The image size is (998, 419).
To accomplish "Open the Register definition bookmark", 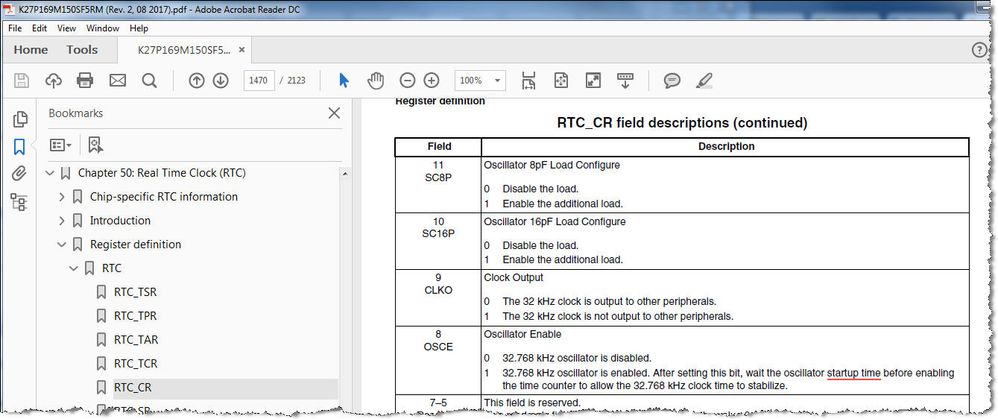I will 136,245.
